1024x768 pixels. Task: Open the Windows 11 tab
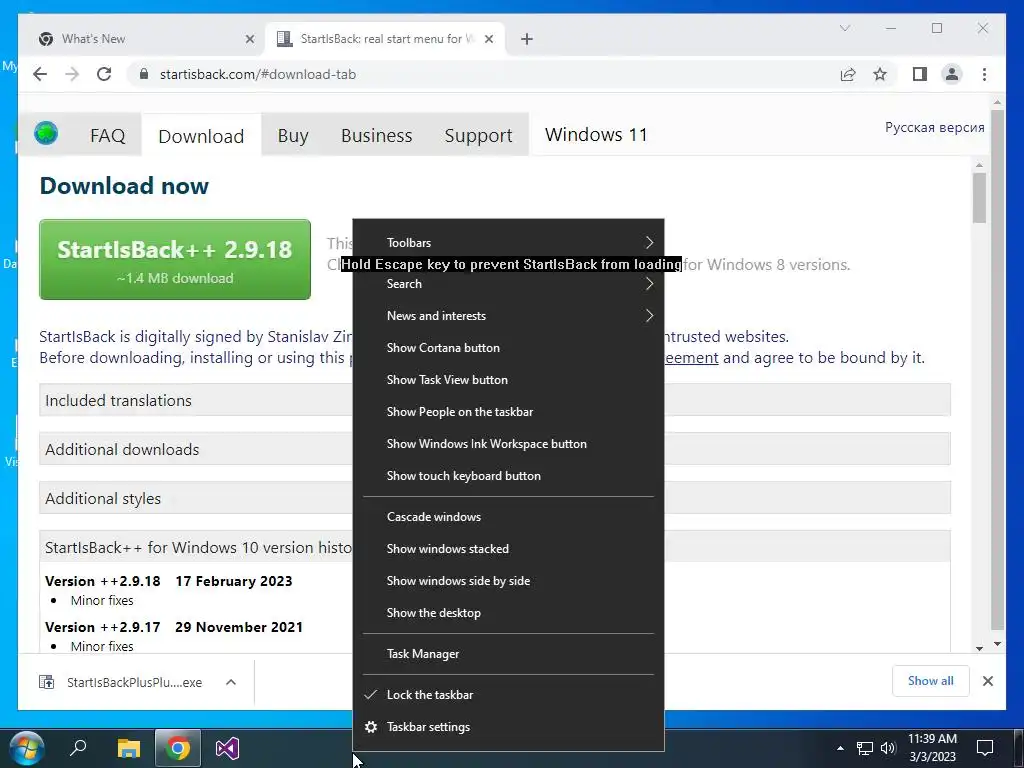pos(596,135)
